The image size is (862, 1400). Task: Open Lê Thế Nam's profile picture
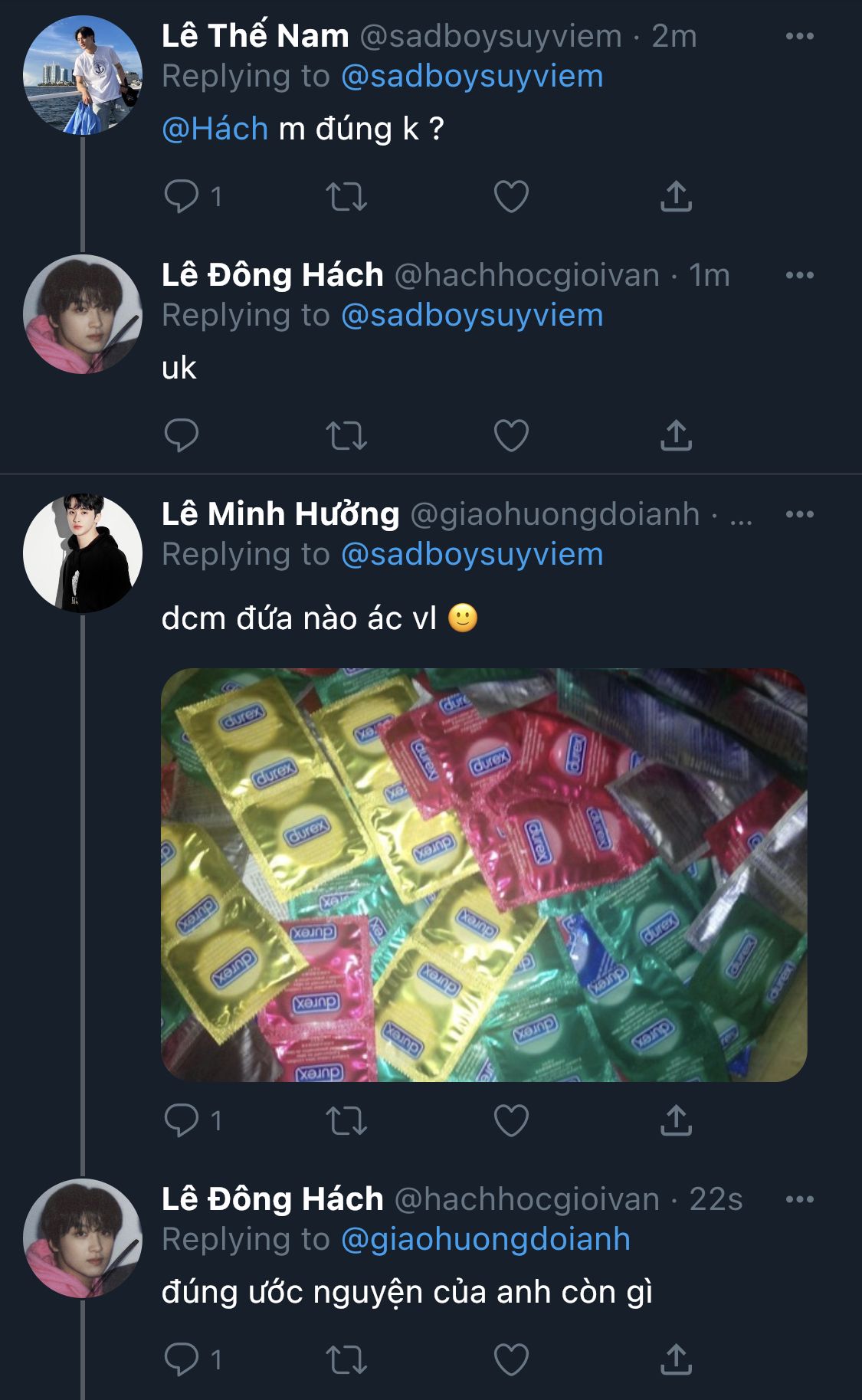(83, 75)
